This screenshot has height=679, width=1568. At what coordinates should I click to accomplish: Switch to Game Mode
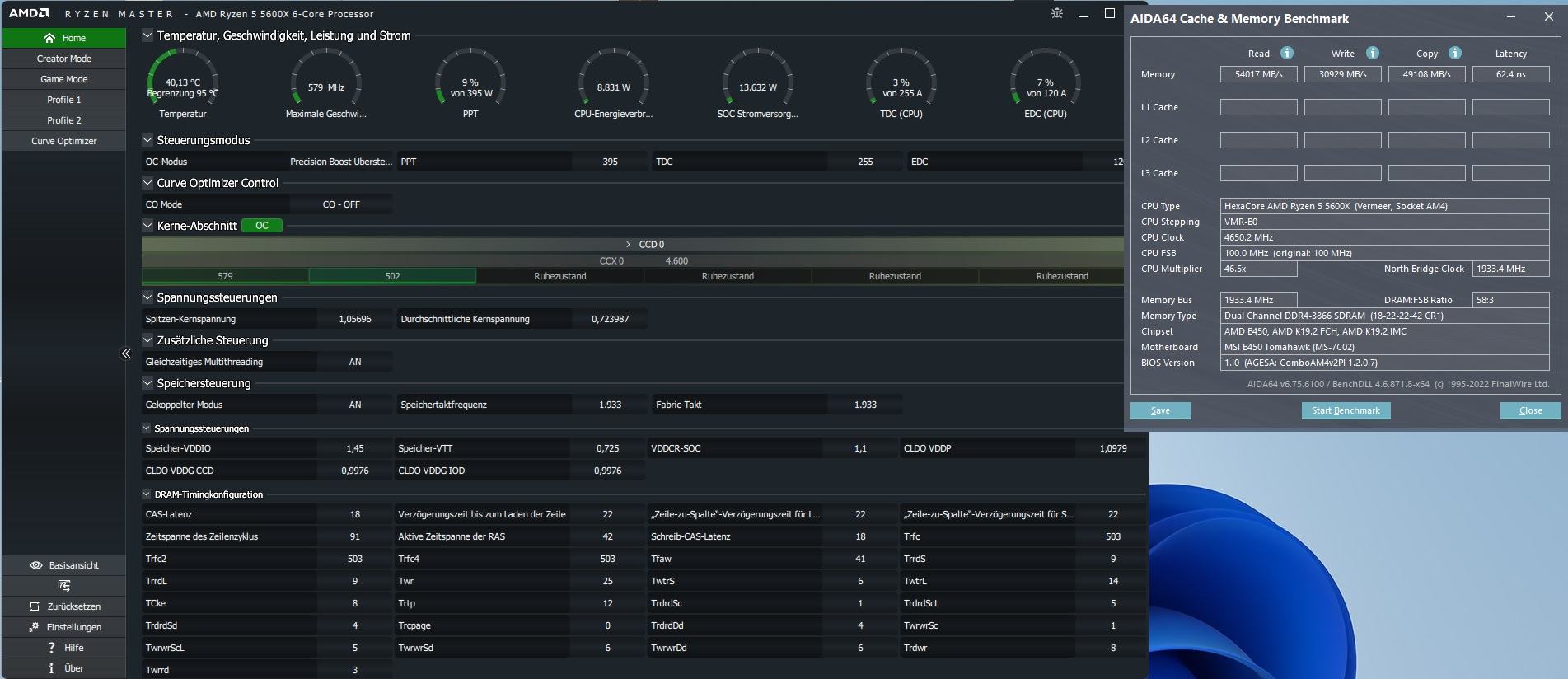click(63, 79)
